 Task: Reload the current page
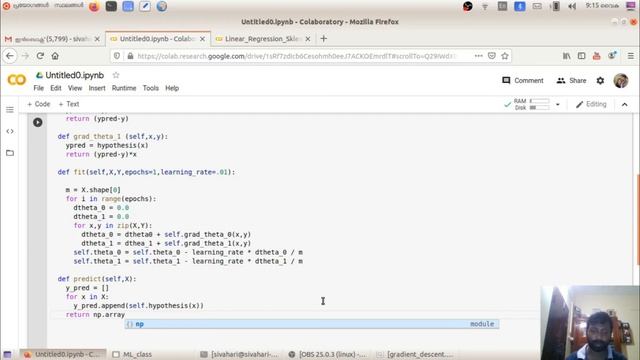pyautogui.click(x=40, y=56)
